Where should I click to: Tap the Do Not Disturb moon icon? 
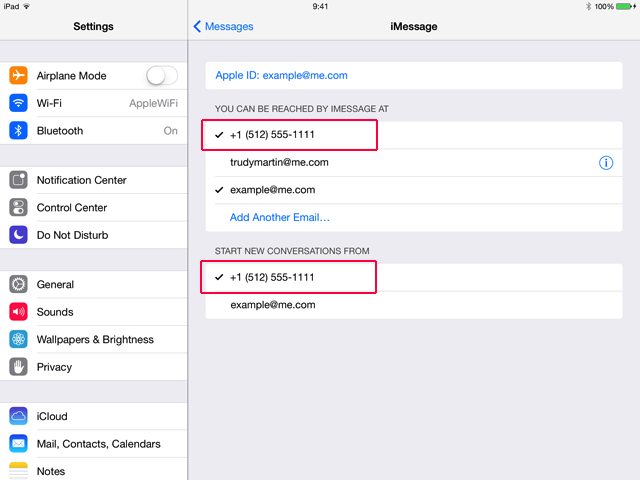[18, 235]
